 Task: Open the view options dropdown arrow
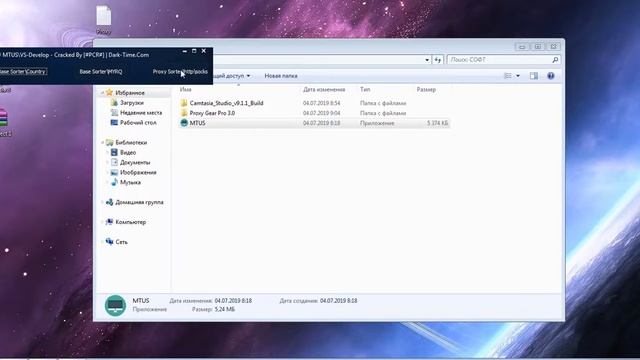pos(518,76)
